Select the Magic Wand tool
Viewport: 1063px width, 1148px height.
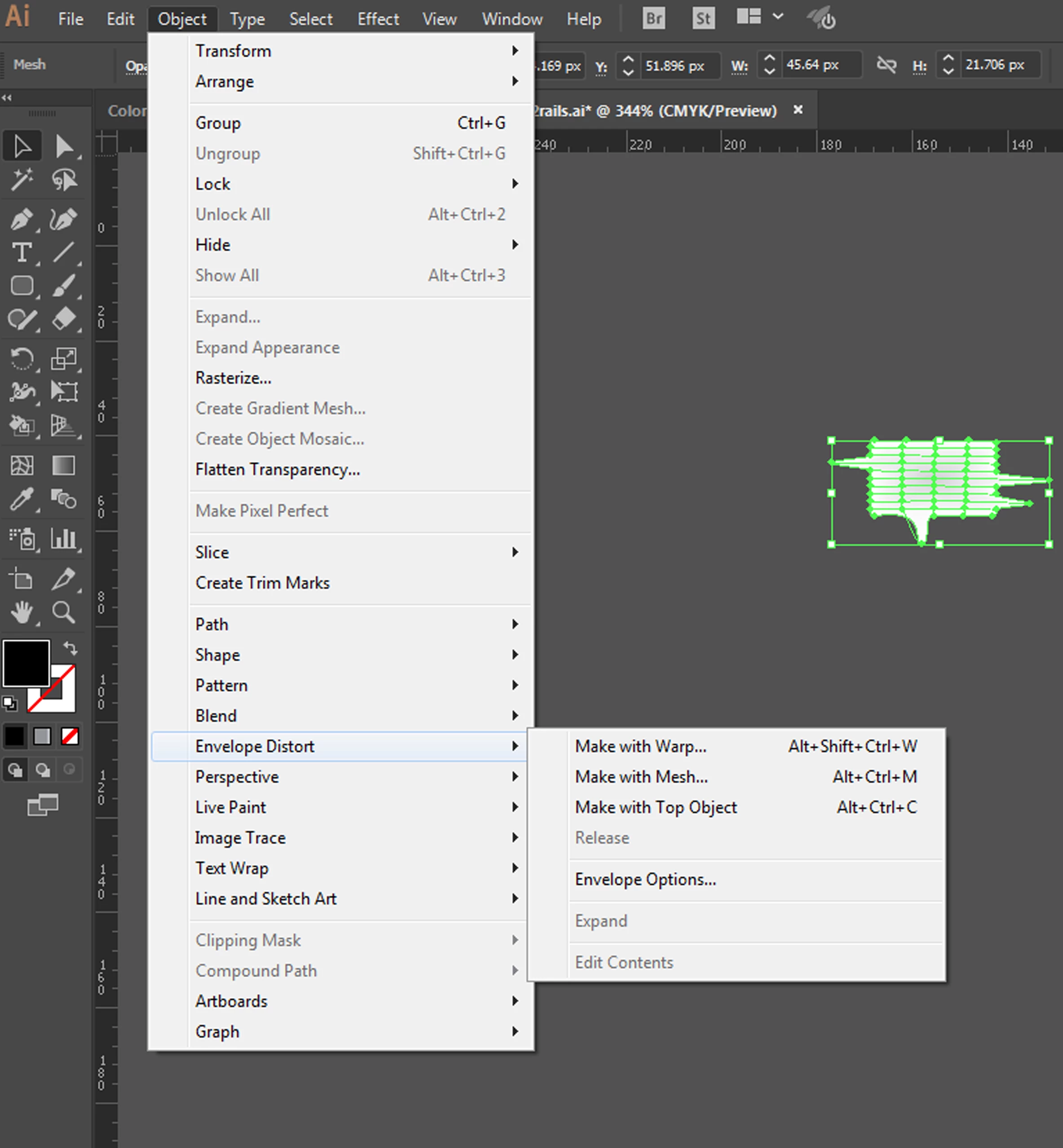[22, 180]
